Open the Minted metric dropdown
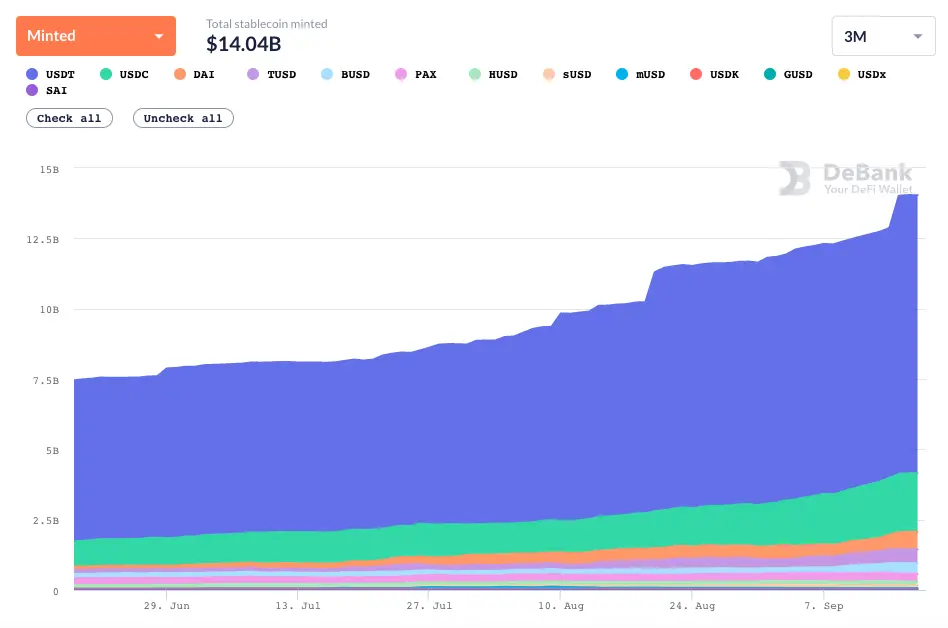Viewport: 948px width, 628px height. tap(96, 36)
